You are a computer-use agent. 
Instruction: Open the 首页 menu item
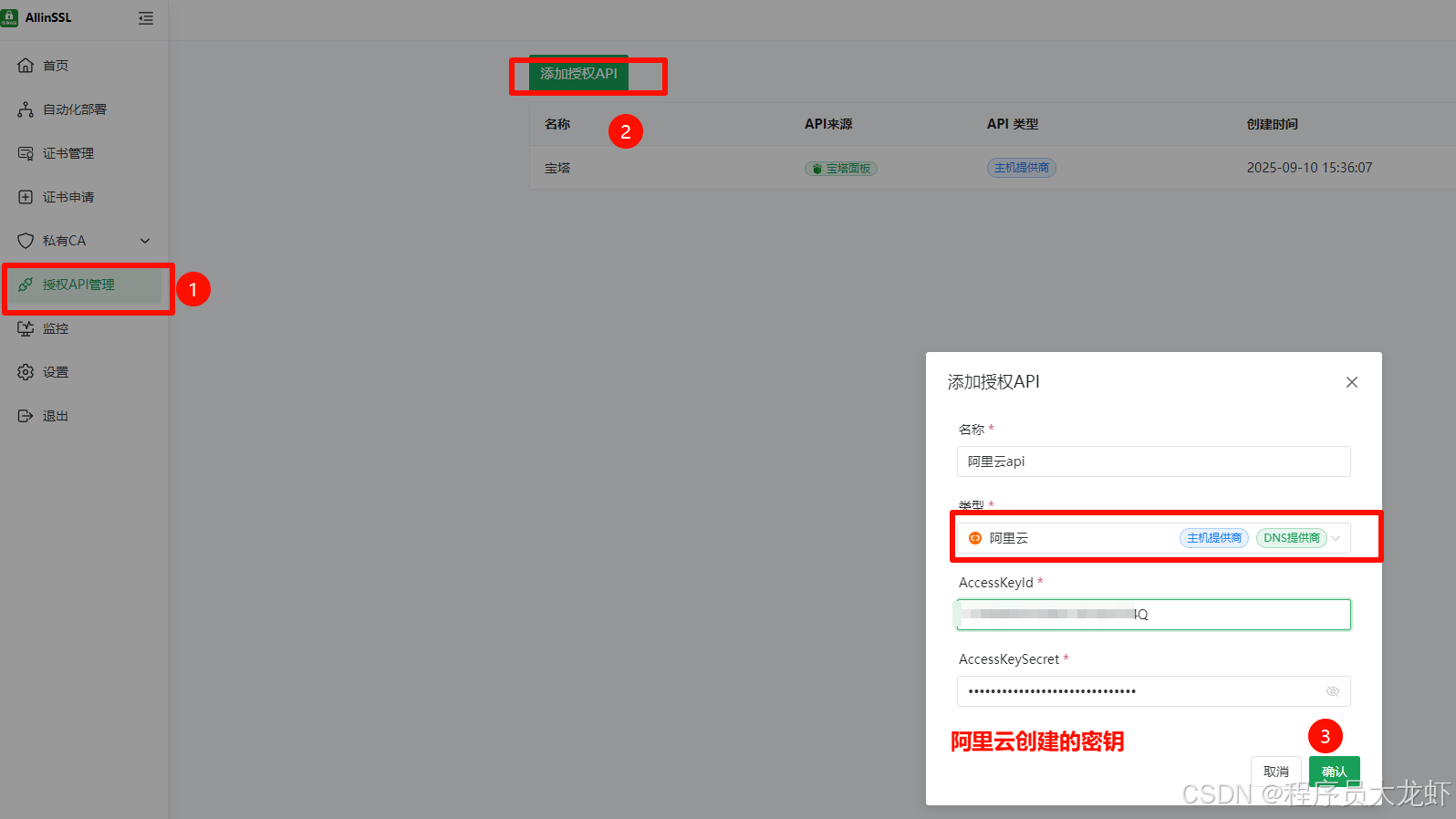[x=84, y=66]
